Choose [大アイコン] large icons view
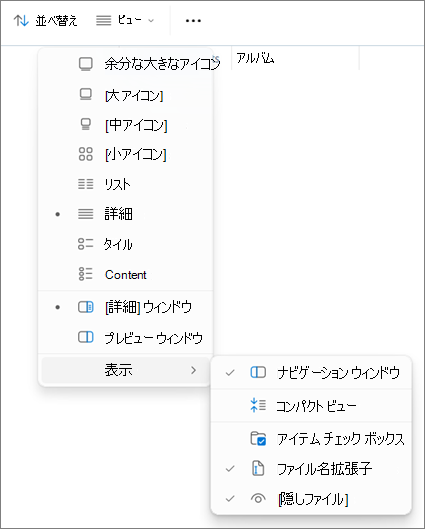Image resolution: width=425 pixels, height=529 pixels. point(125,95)
